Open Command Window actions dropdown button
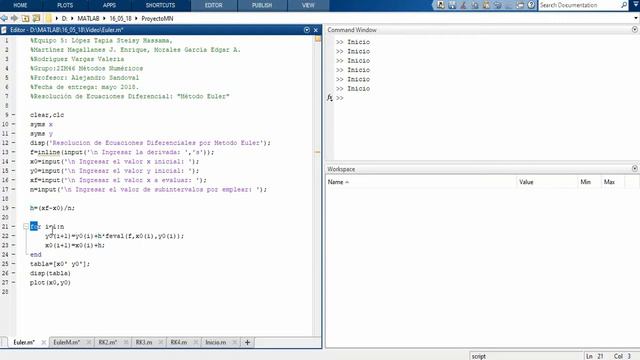The width and height of the screenshot is (640, 360). point(635,30)
